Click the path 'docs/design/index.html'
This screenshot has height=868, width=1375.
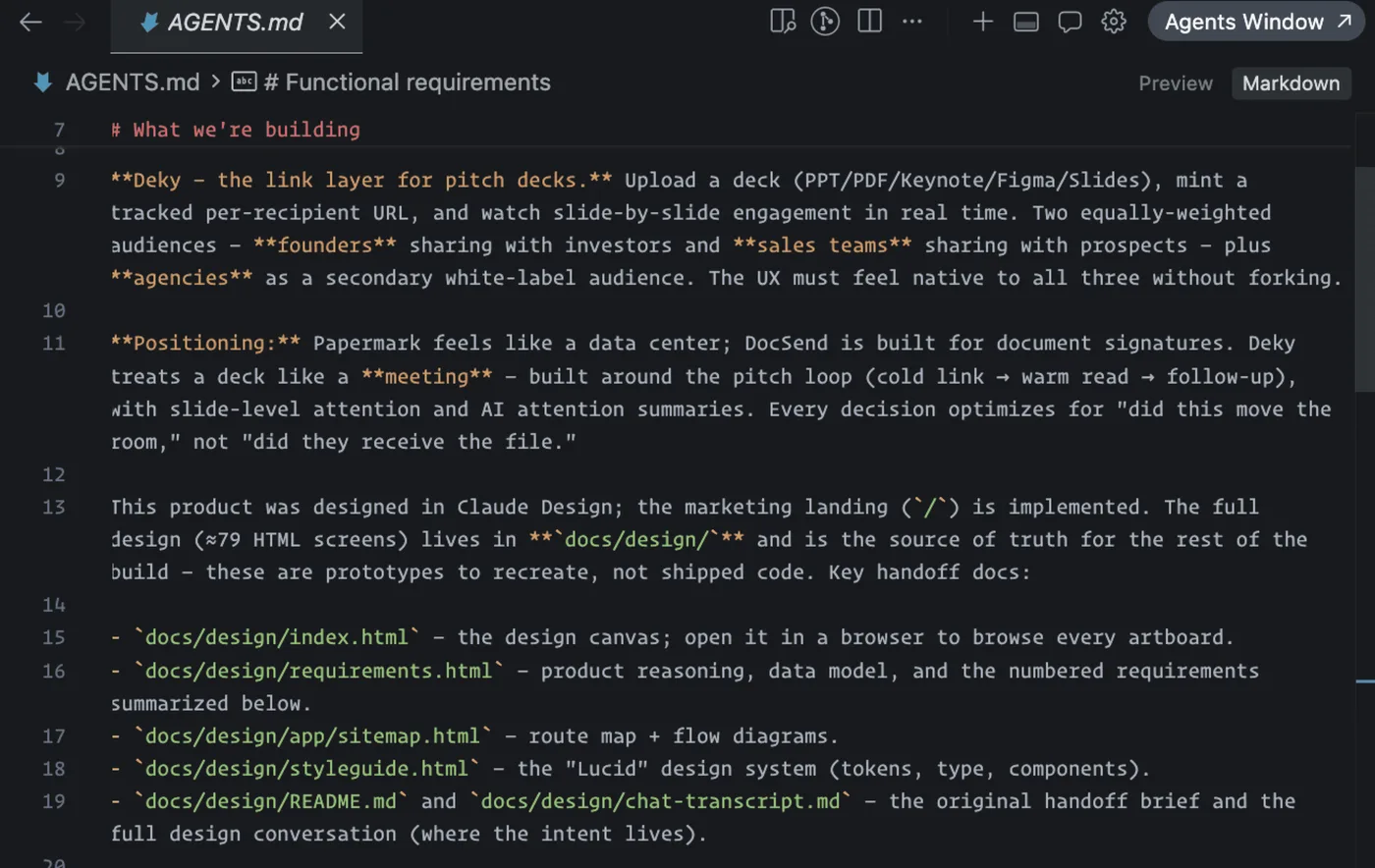277,637
